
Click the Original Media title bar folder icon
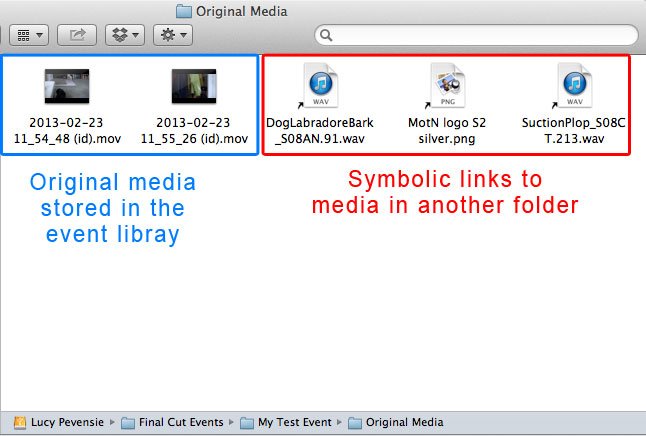[x=184, y=11]
